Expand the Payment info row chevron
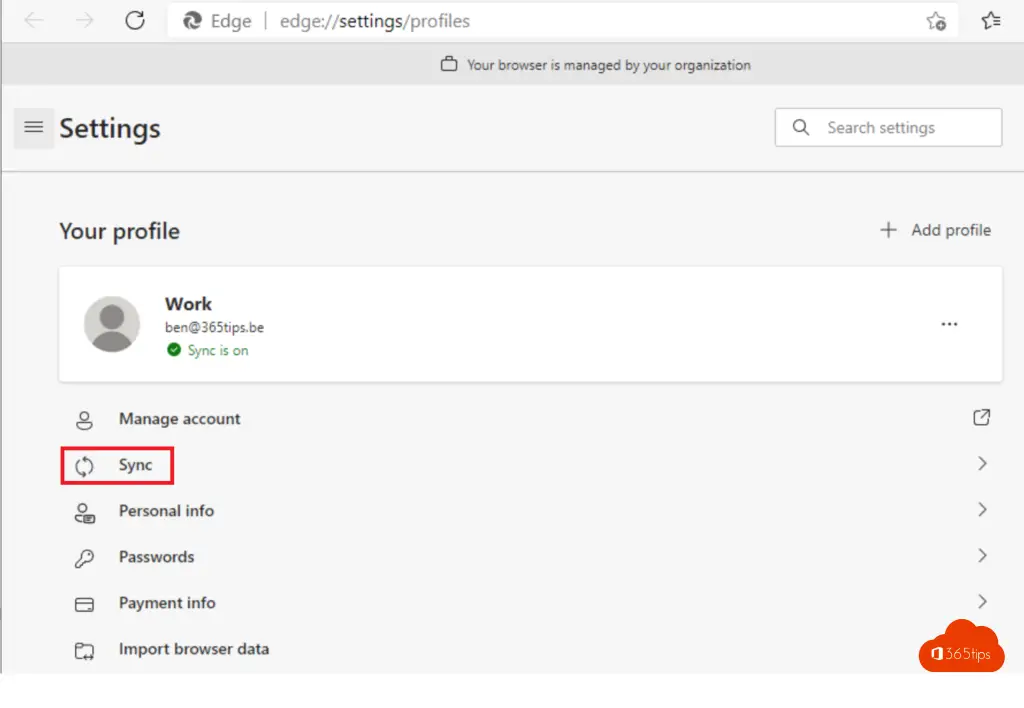Viewport: 1024px width, 708px height. pyautogui.click(x=982, y=602)
